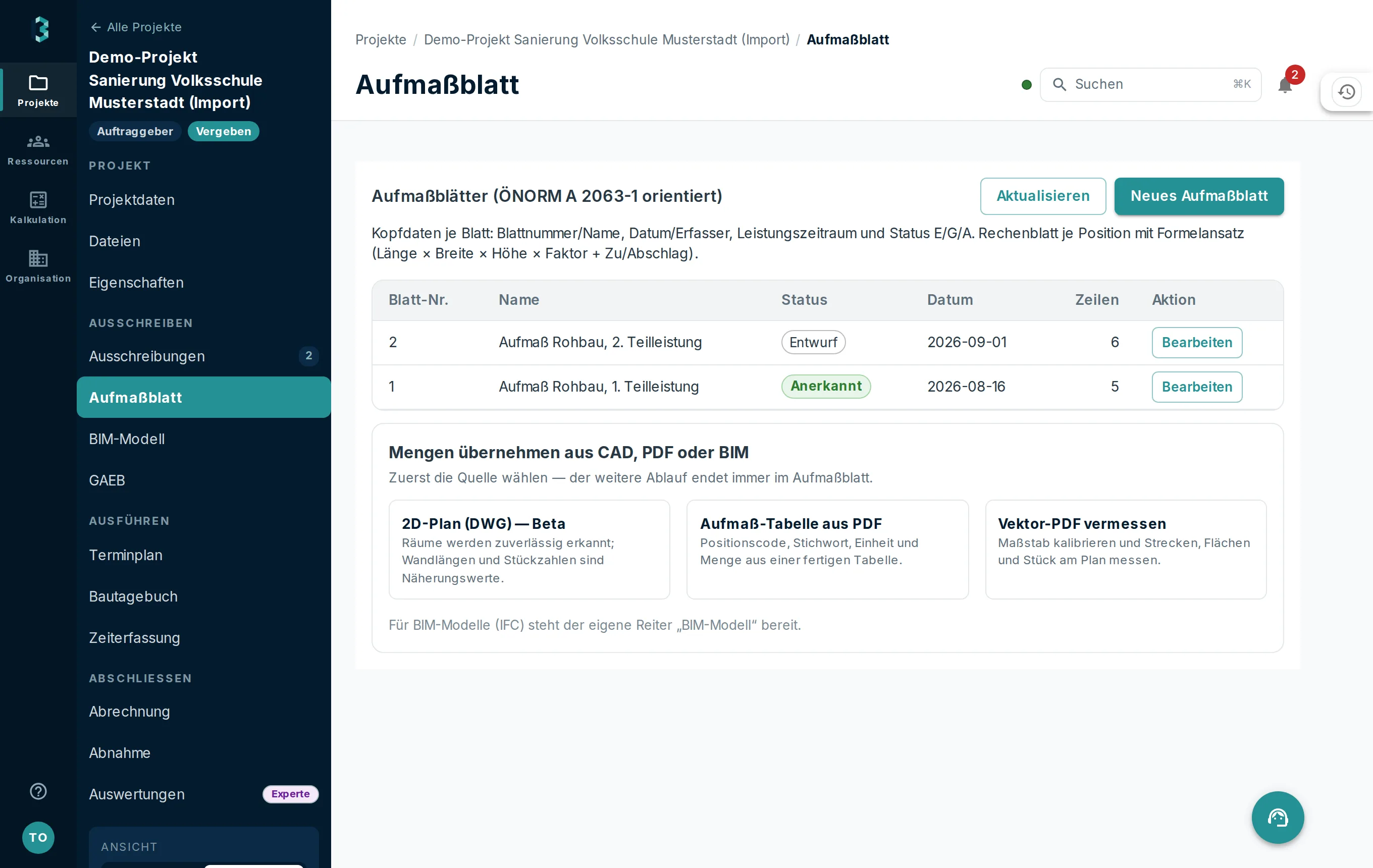
Task: Open the Projekte section in the rail
Action: [38, 90]
